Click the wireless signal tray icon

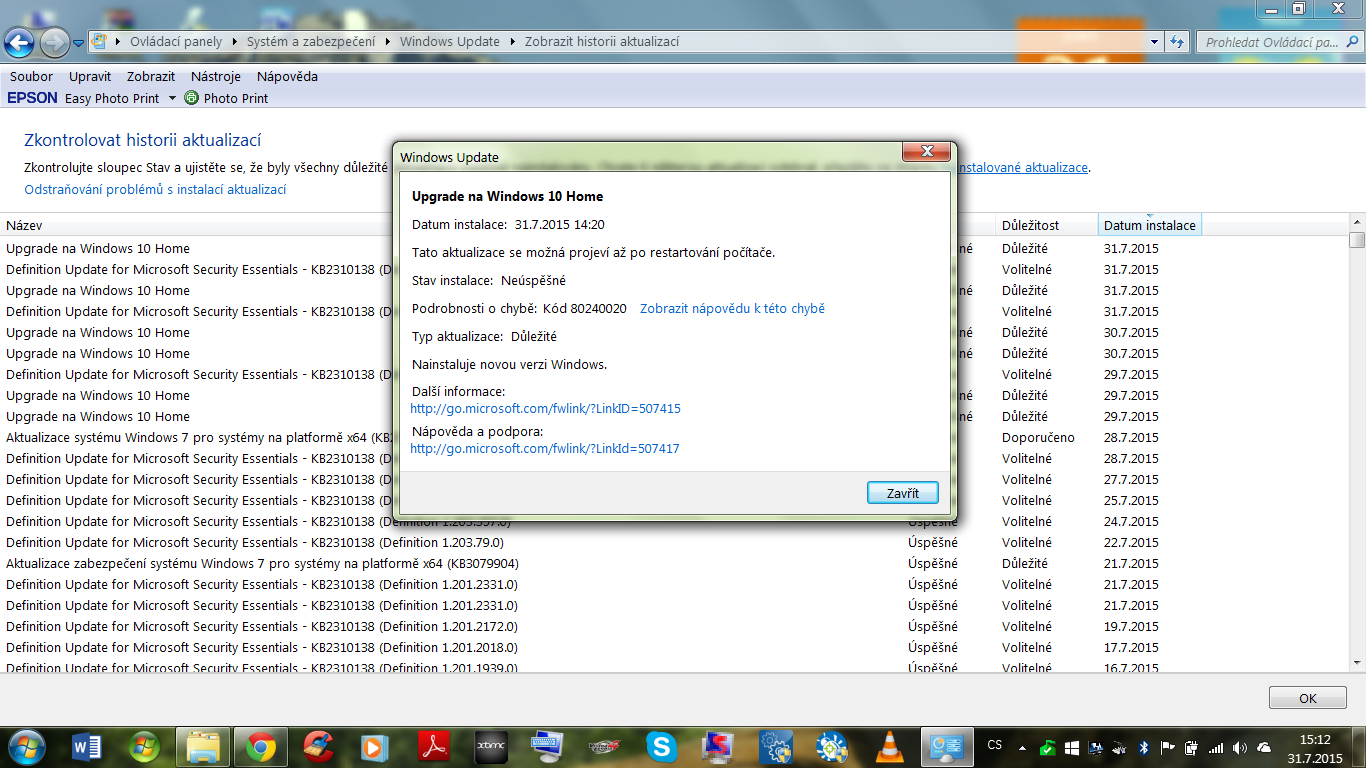pos(1216,747)
